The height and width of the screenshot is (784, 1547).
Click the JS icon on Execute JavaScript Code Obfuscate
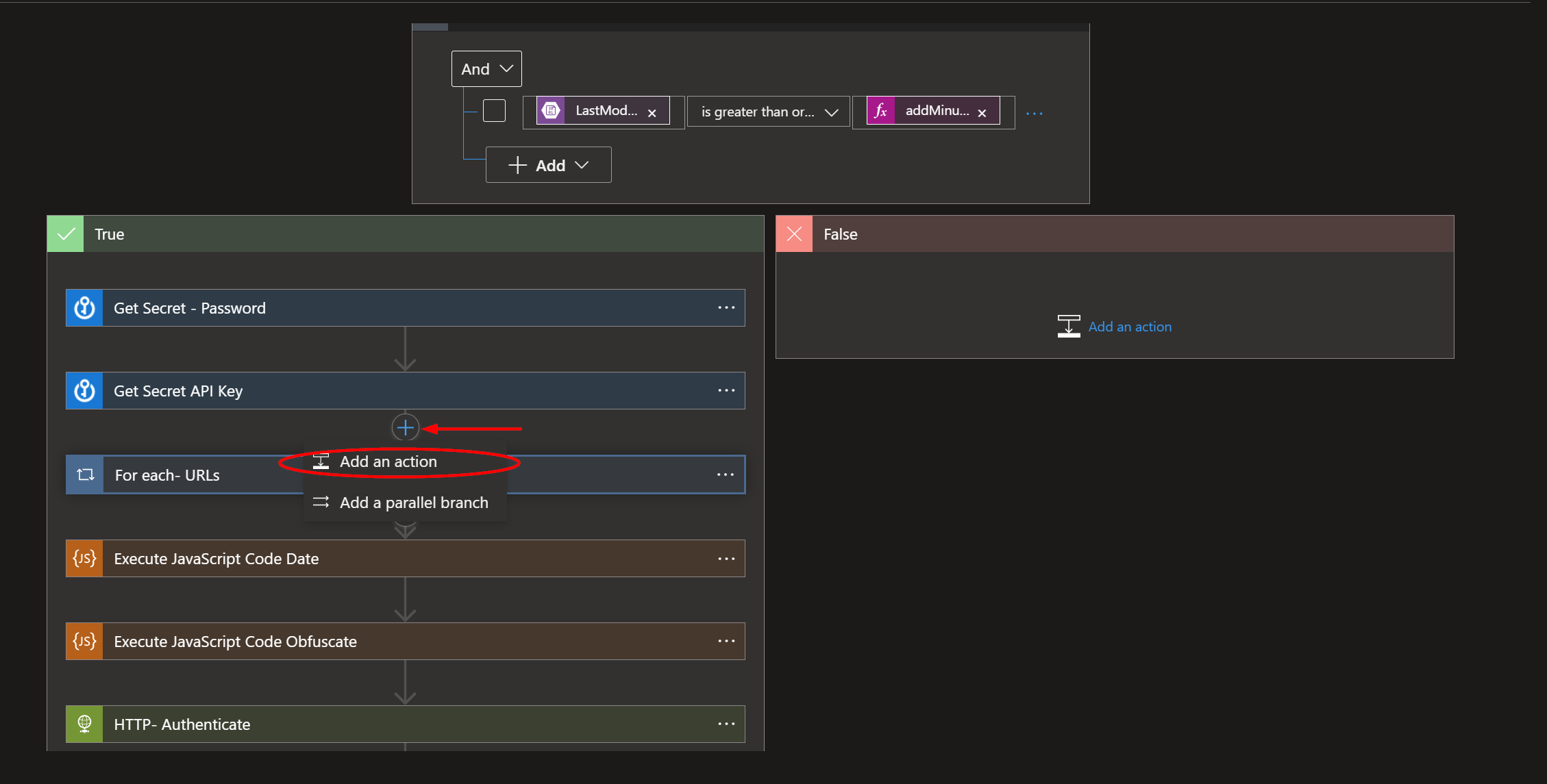pyautogui.click(x=84, y=642)
